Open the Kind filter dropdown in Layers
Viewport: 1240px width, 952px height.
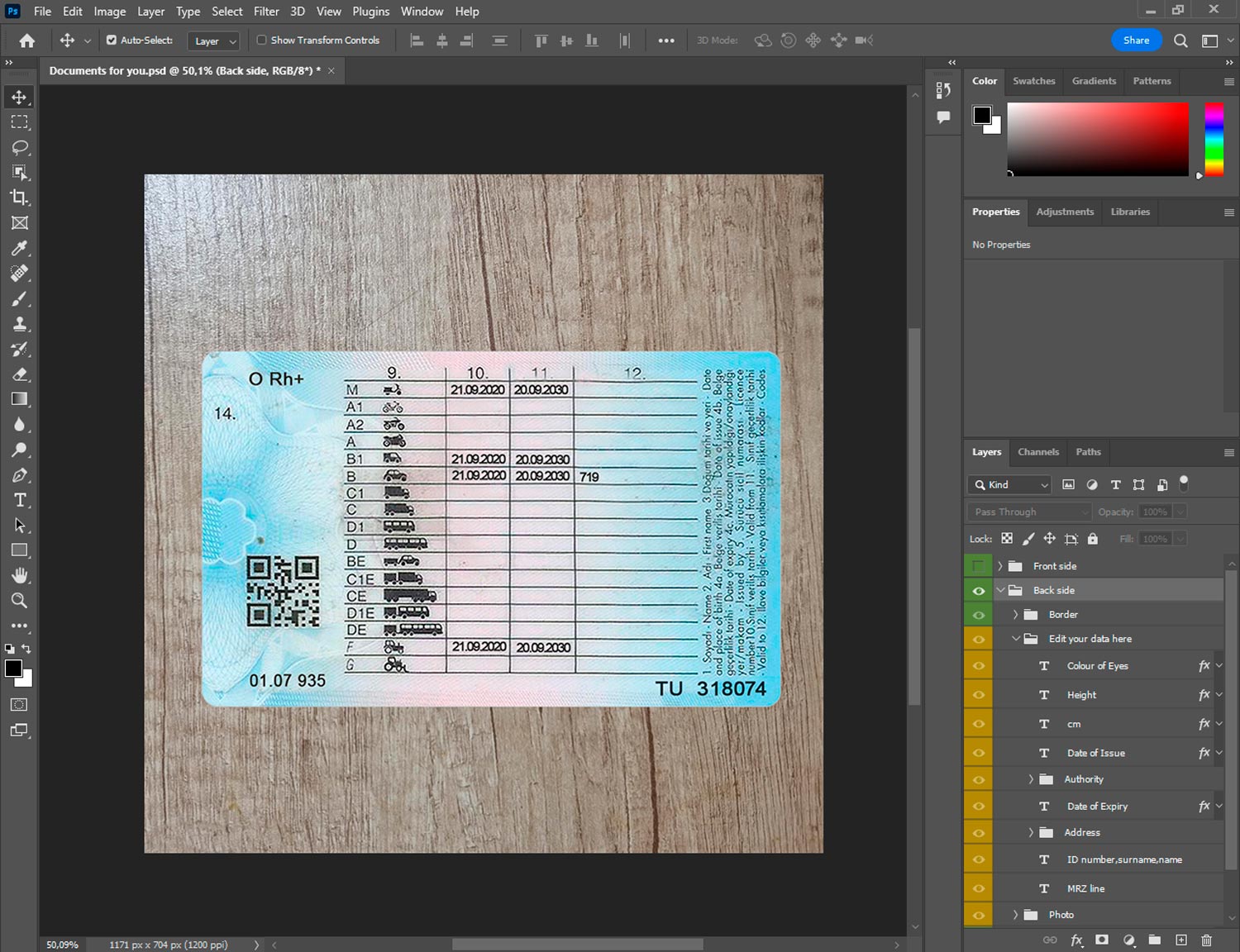[x=1009, y=485]
